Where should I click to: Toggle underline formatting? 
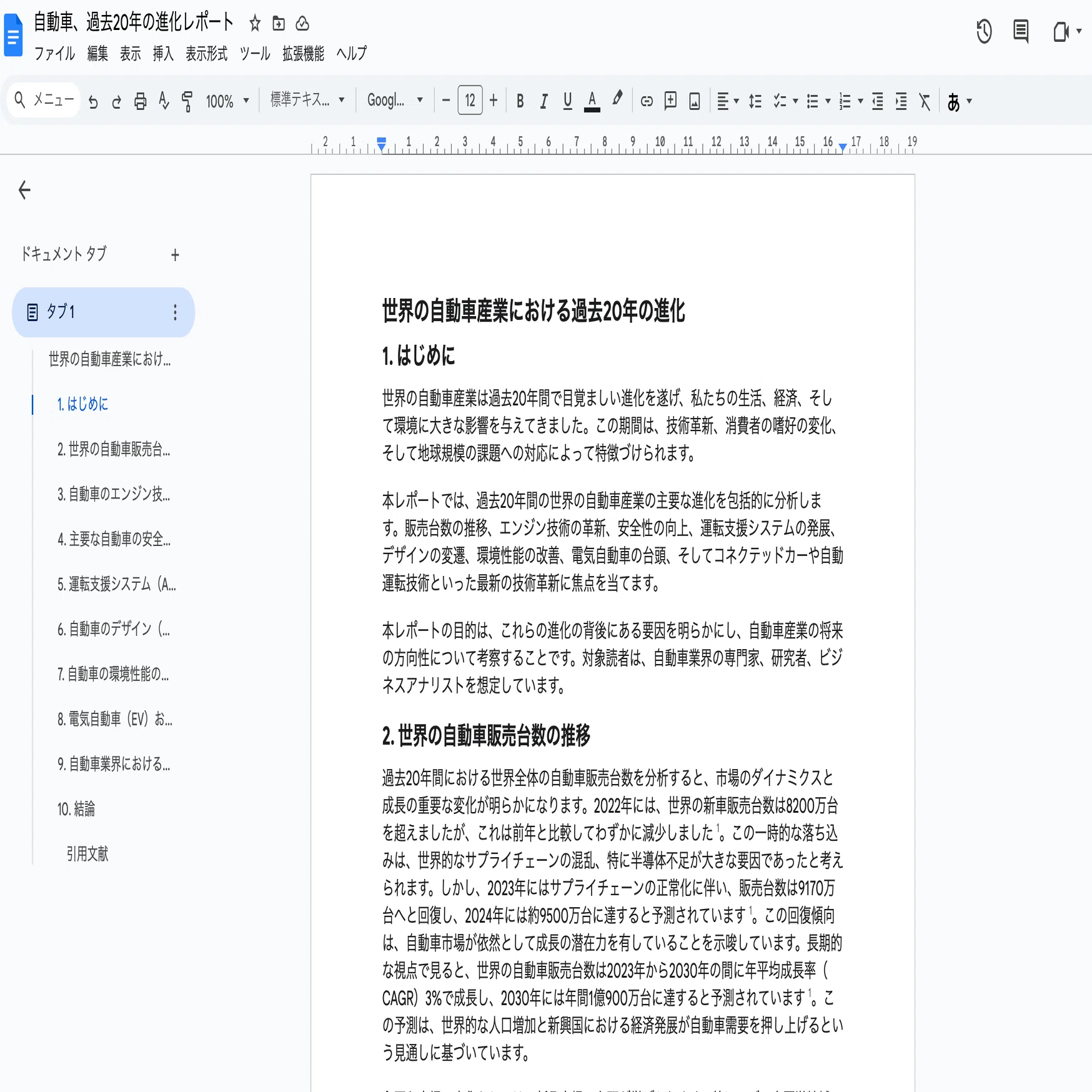567,101
